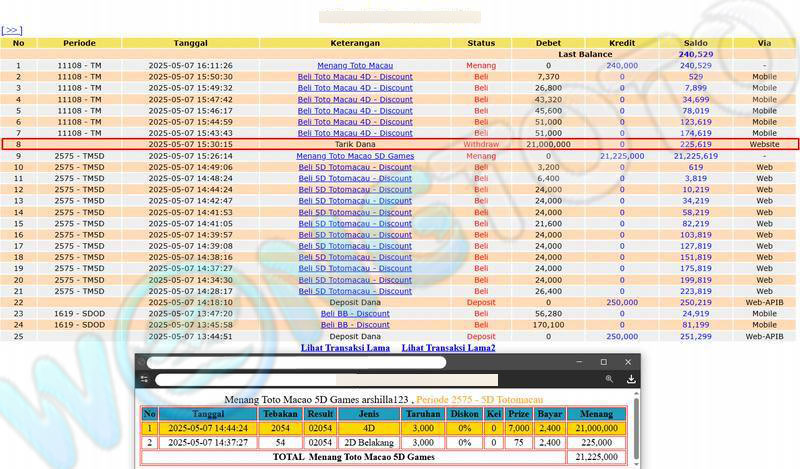800x469 pixels.
Task: Click the download icon in popup toolbar
Action: pyautogui.click(x=631, y=380)
